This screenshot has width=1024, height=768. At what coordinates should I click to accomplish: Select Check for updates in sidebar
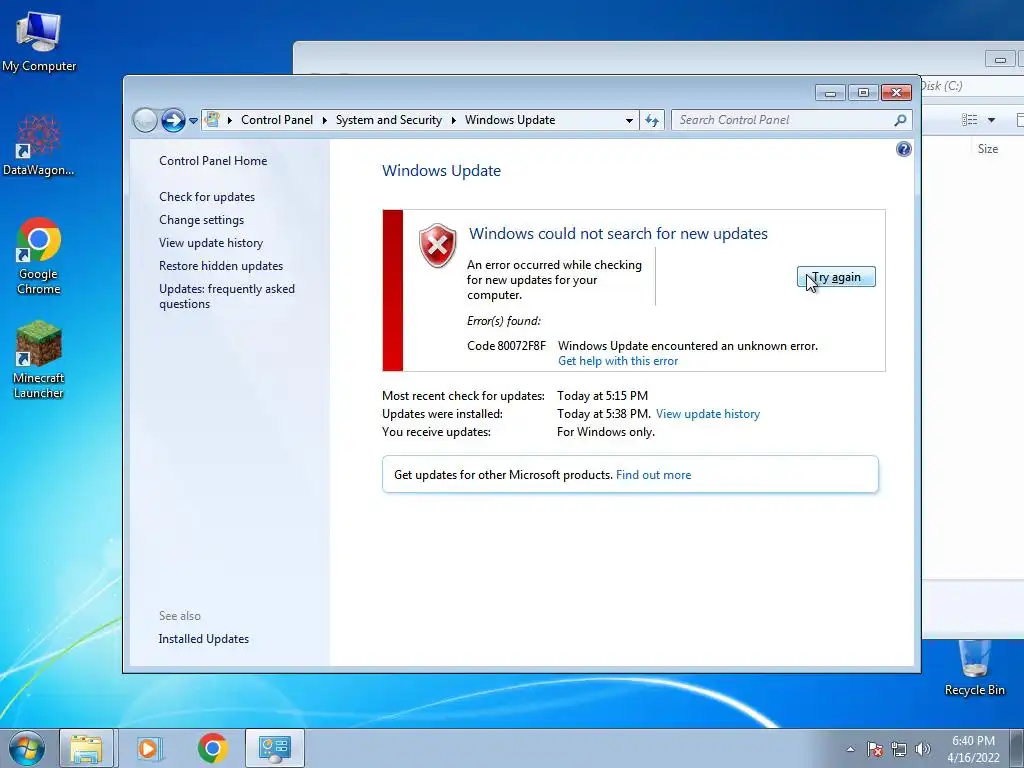pos(207,197)
